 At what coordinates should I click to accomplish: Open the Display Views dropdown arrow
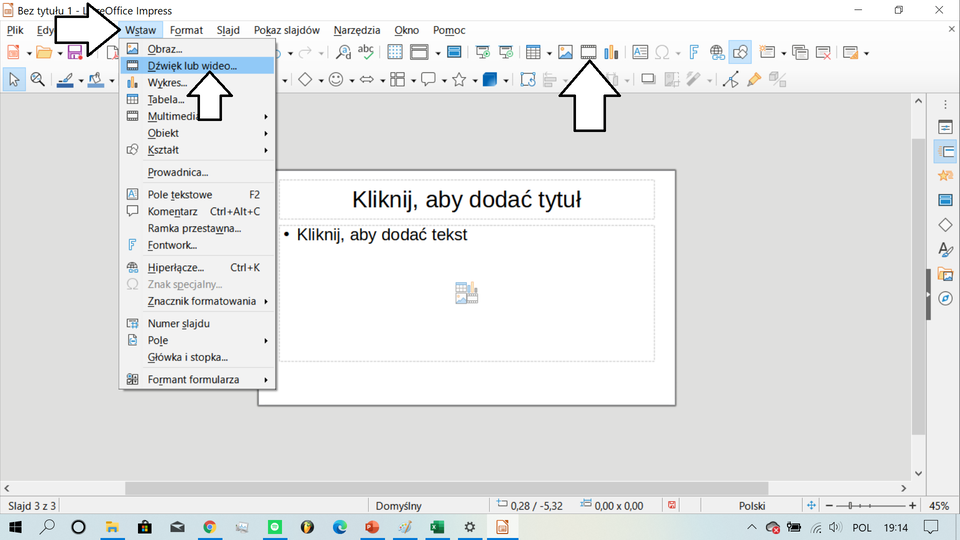pos(438,53)
